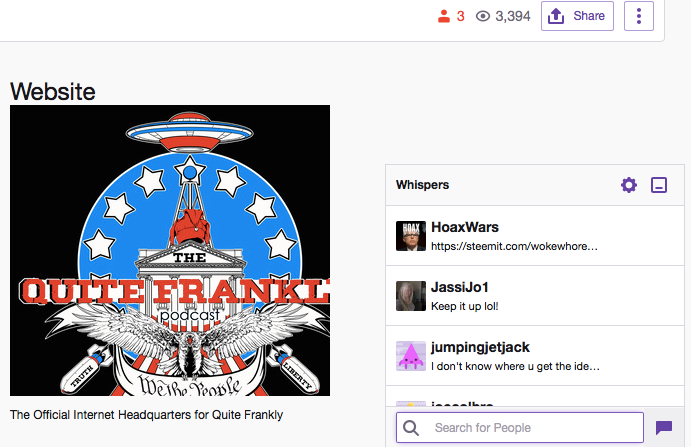This screenshot has height=447, width=691.
Task: Click the Search for People field
Action: [520, 428]
